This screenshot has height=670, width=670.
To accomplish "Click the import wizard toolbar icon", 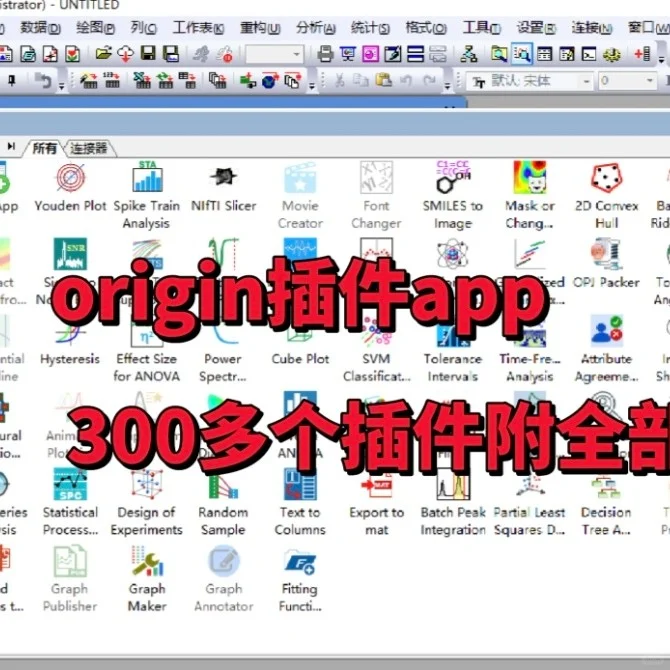I will point(89,80).
